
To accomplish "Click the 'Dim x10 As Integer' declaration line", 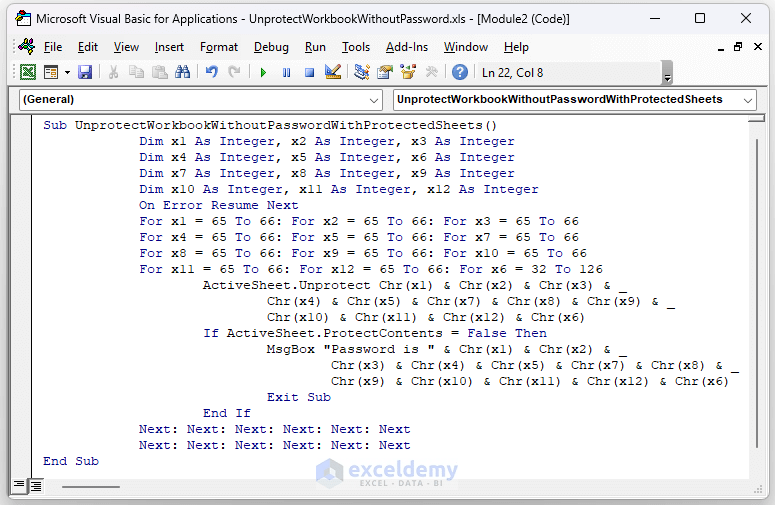I will pos(339,189).
